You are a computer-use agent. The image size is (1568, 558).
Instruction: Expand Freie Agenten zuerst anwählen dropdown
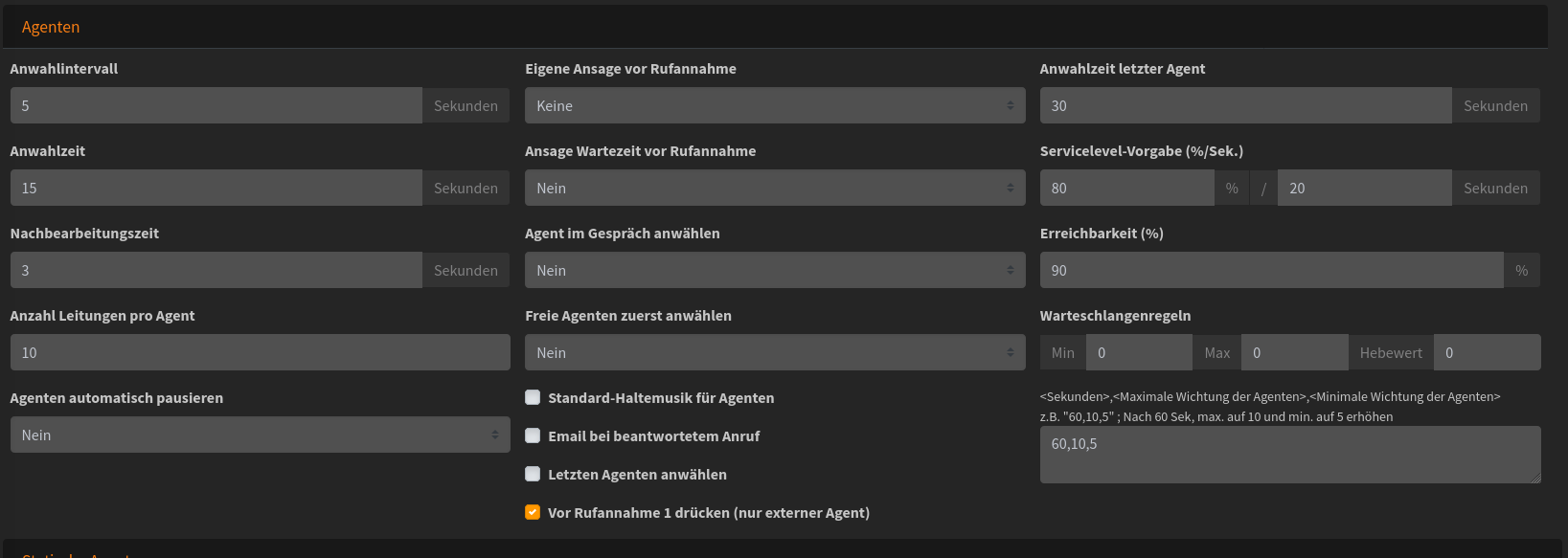[774, 352]
